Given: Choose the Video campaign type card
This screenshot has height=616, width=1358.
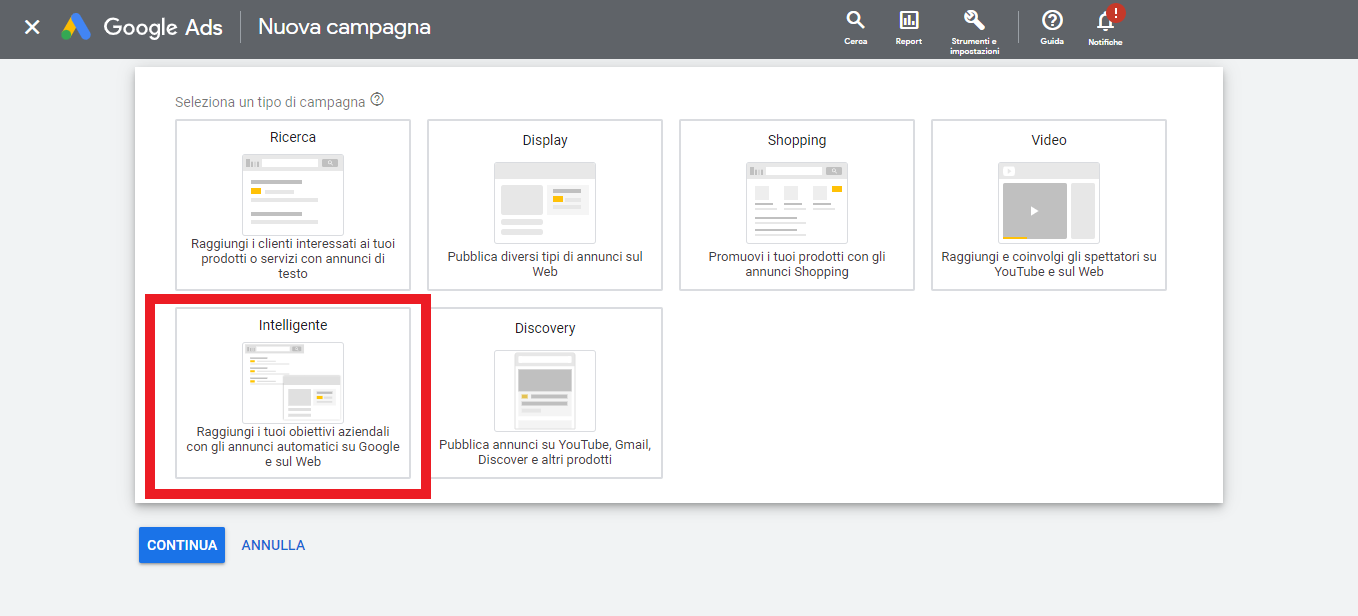Looking at the screenshot, I should (1049, 205).
